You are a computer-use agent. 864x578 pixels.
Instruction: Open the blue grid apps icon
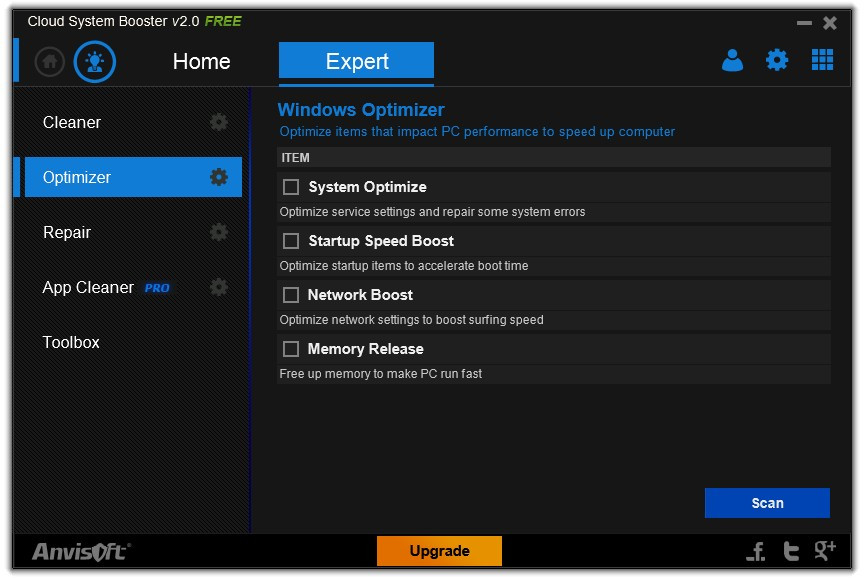pos(822,60)
